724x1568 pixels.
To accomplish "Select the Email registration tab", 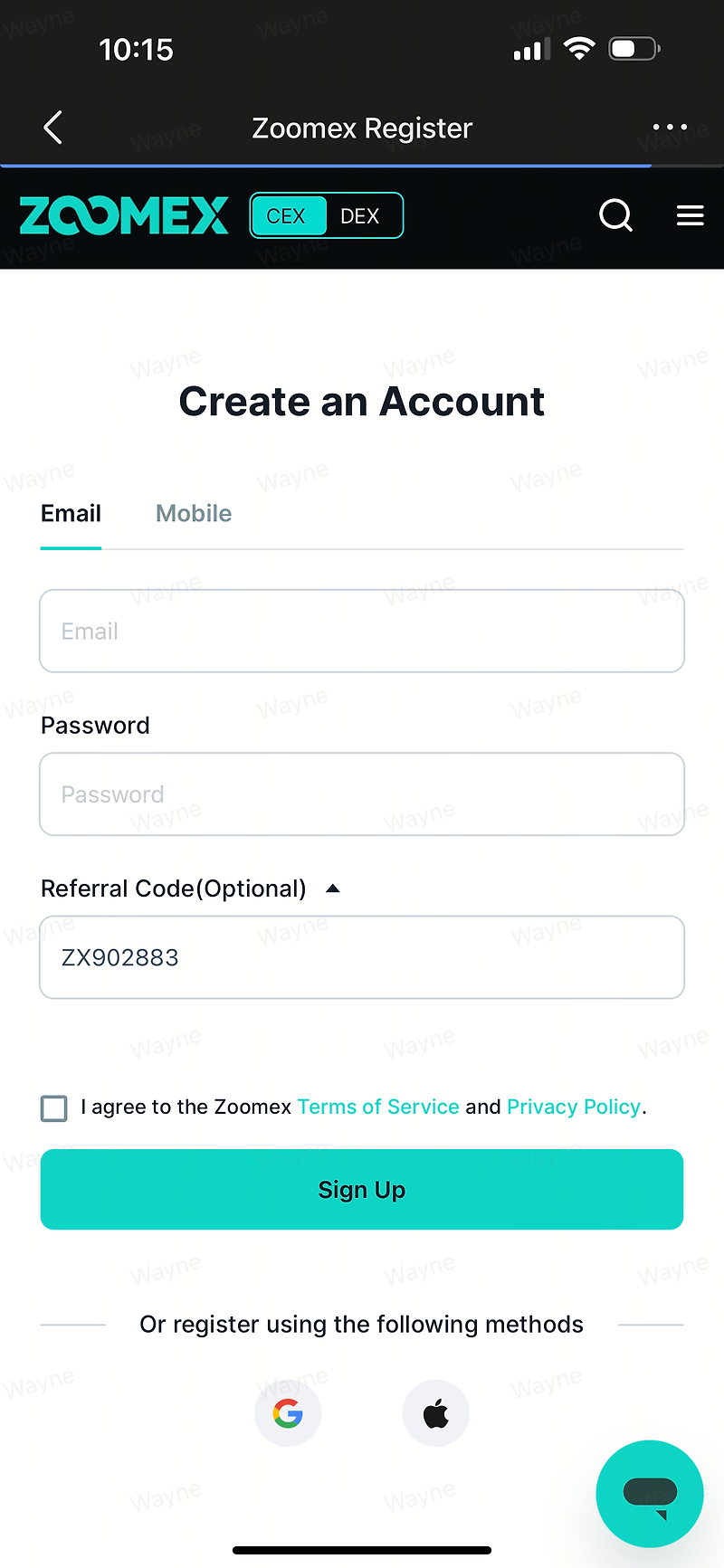I will tap(71, 513).
